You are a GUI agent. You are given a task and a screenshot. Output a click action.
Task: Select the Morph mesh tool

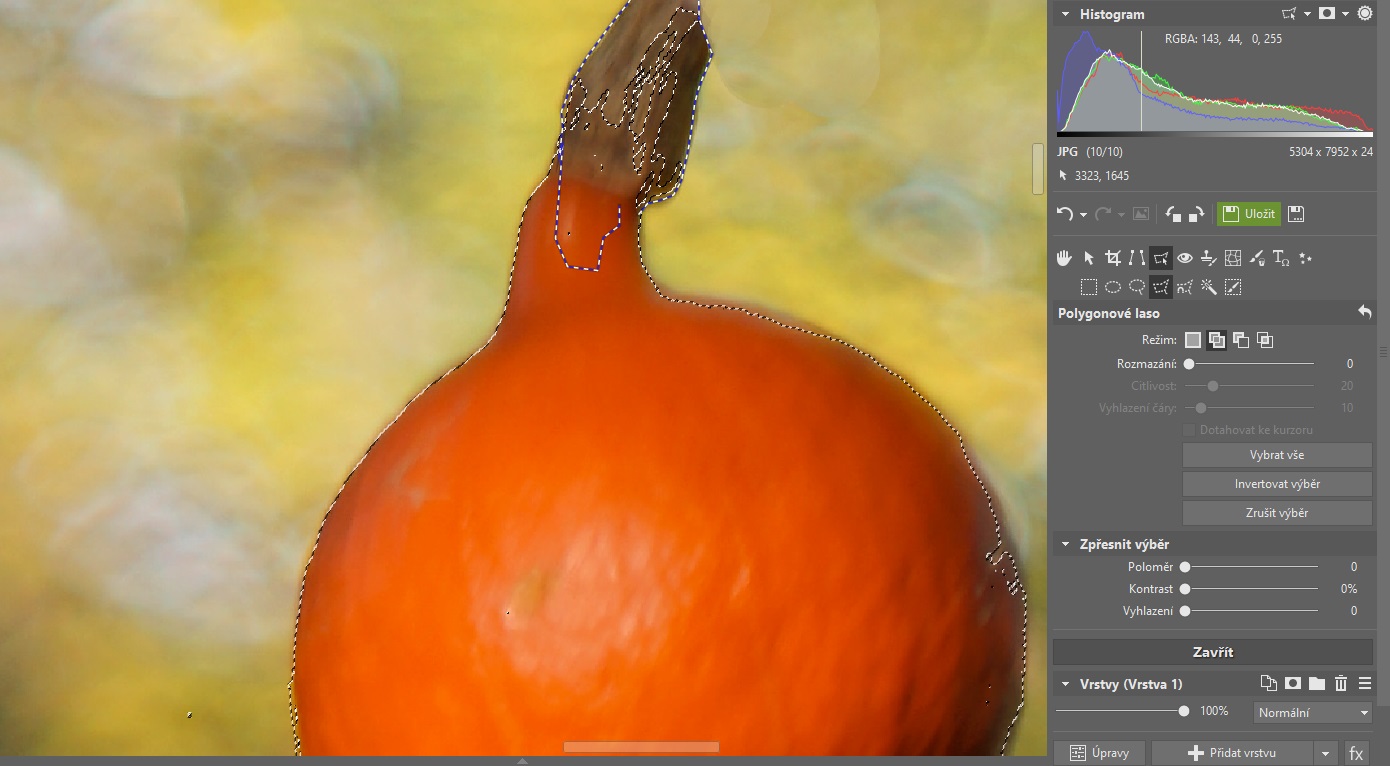[1233, 258]
